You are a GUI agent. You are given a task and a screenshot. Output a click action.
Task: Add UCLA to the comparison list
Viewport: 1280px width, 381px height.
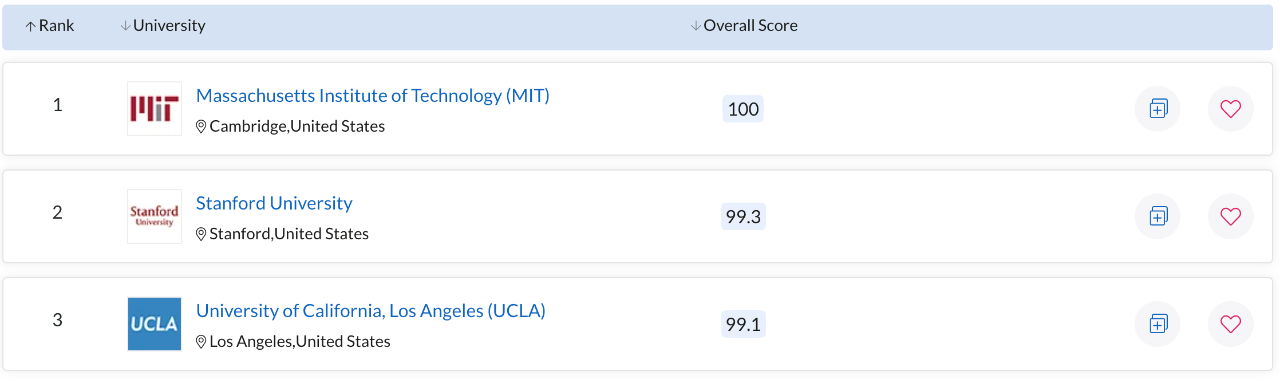click(1158, 324)
